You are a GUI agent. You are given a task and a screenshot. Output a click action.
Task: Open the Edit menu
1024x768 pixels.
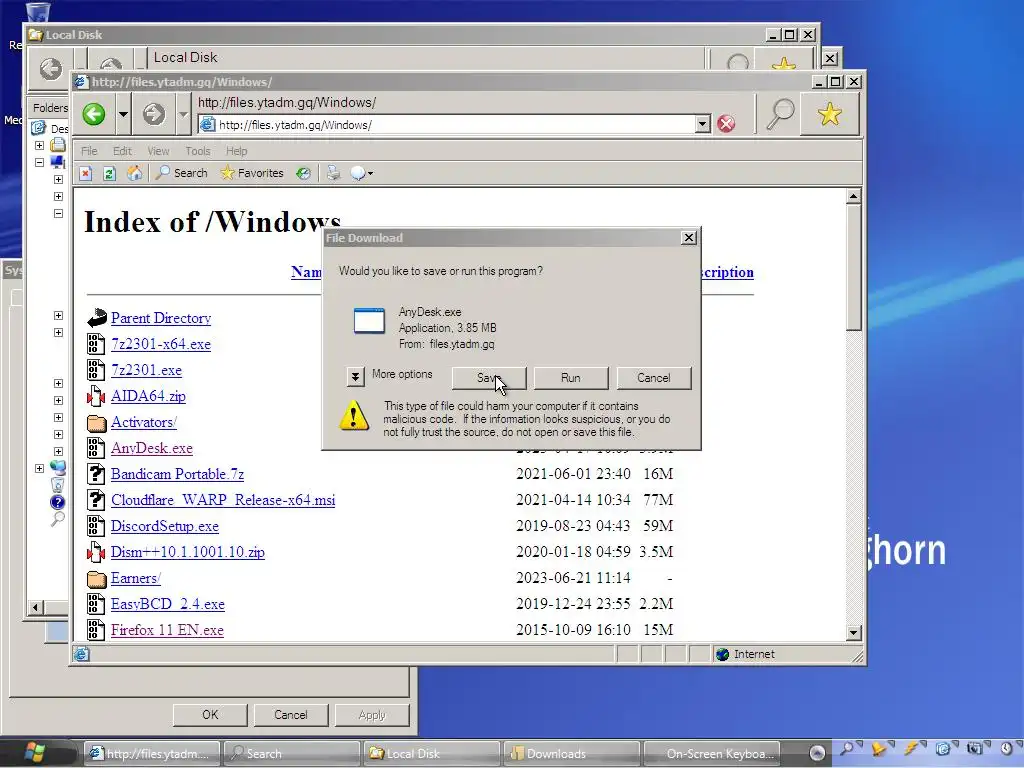tap(122, 151)
